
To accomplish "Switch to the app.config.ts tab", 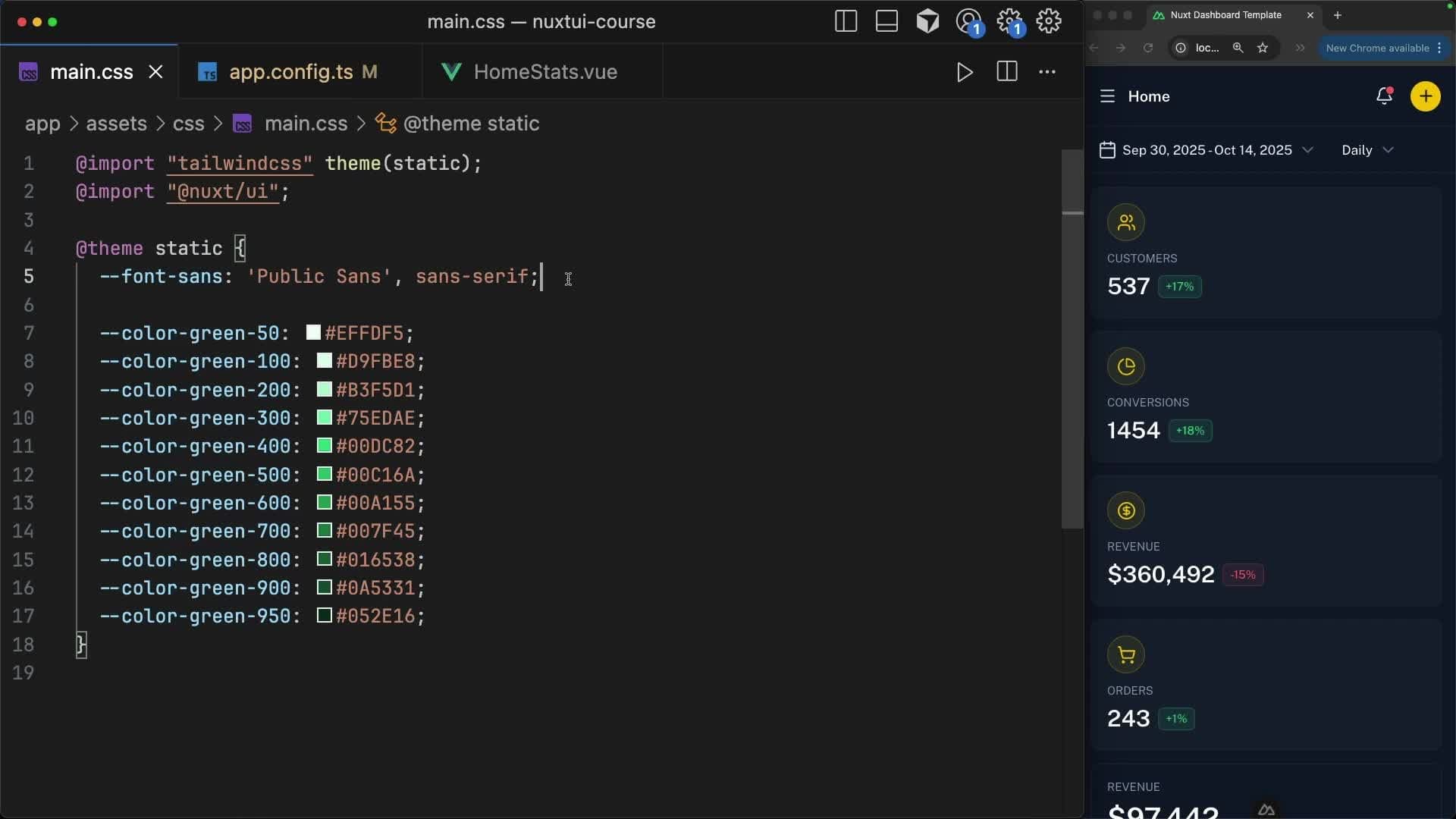I will (290, 72).
